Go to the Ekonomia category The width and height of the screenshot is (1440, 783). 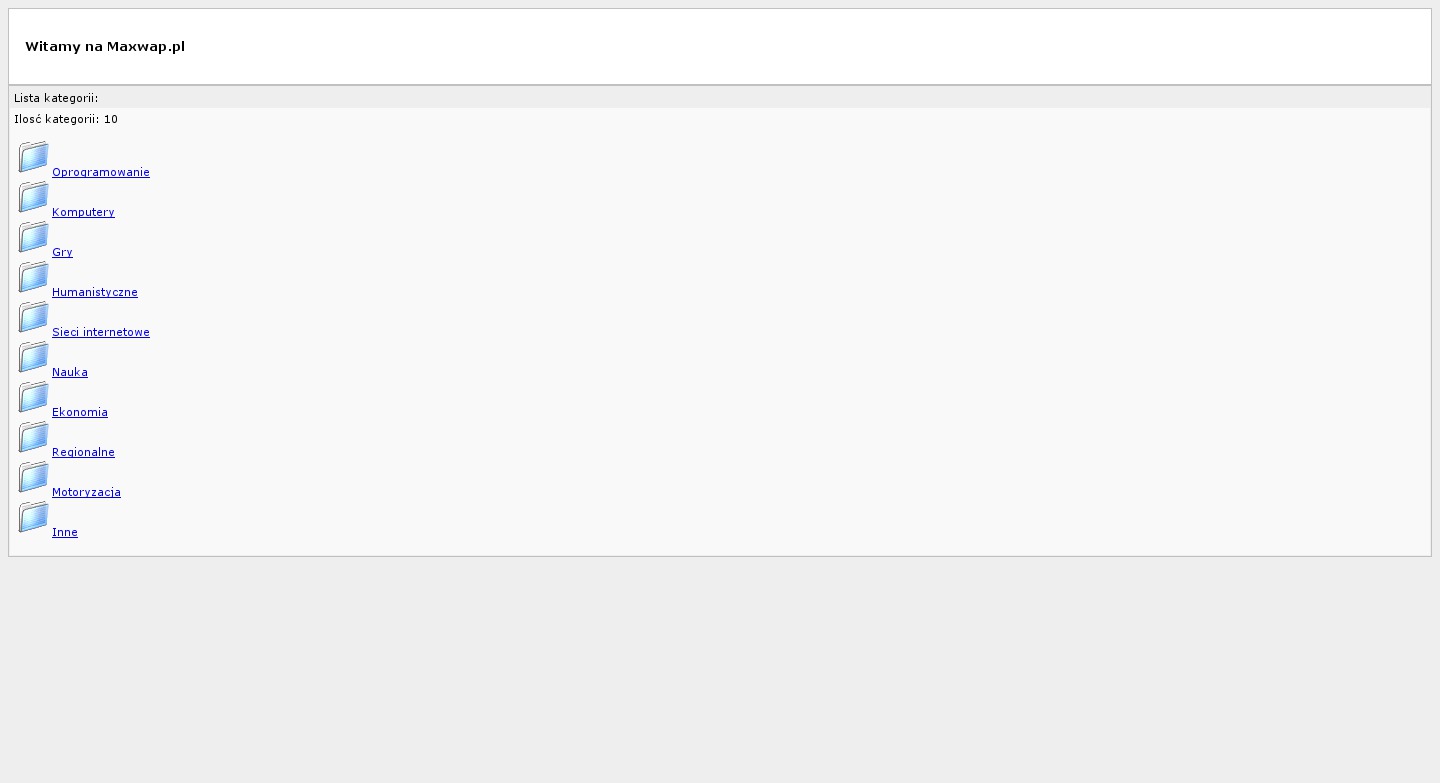point(80,412)
